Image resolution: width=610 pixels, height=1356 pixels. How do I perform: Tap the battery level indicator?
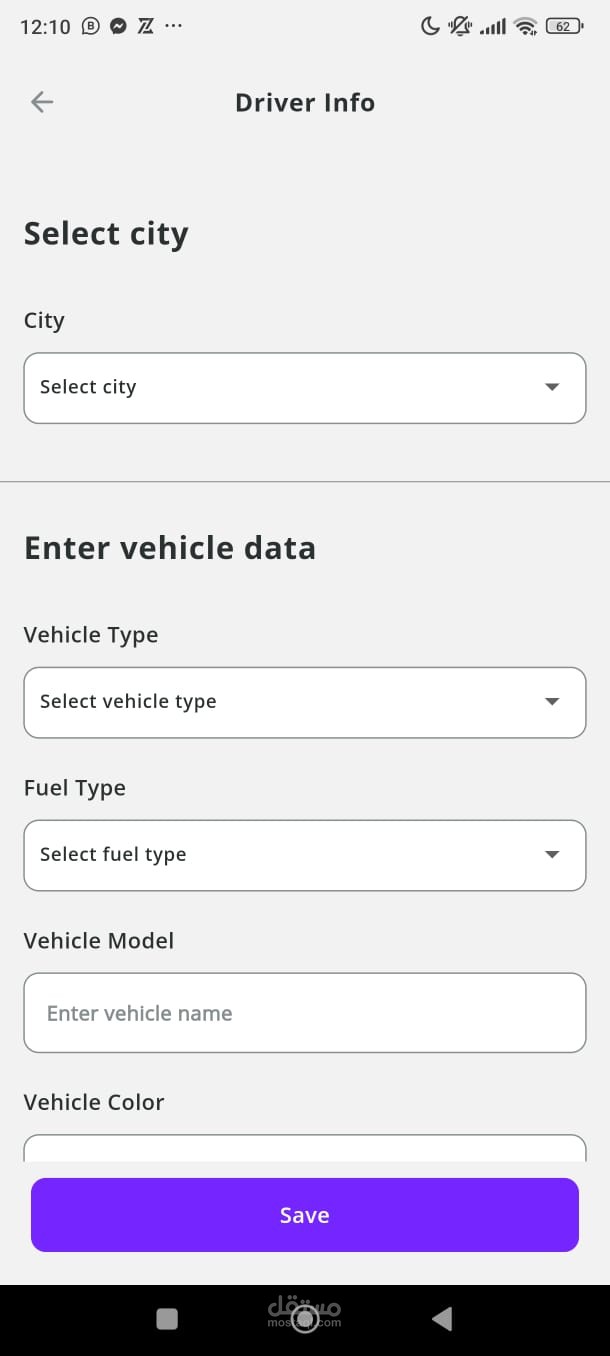click(564, 27)
